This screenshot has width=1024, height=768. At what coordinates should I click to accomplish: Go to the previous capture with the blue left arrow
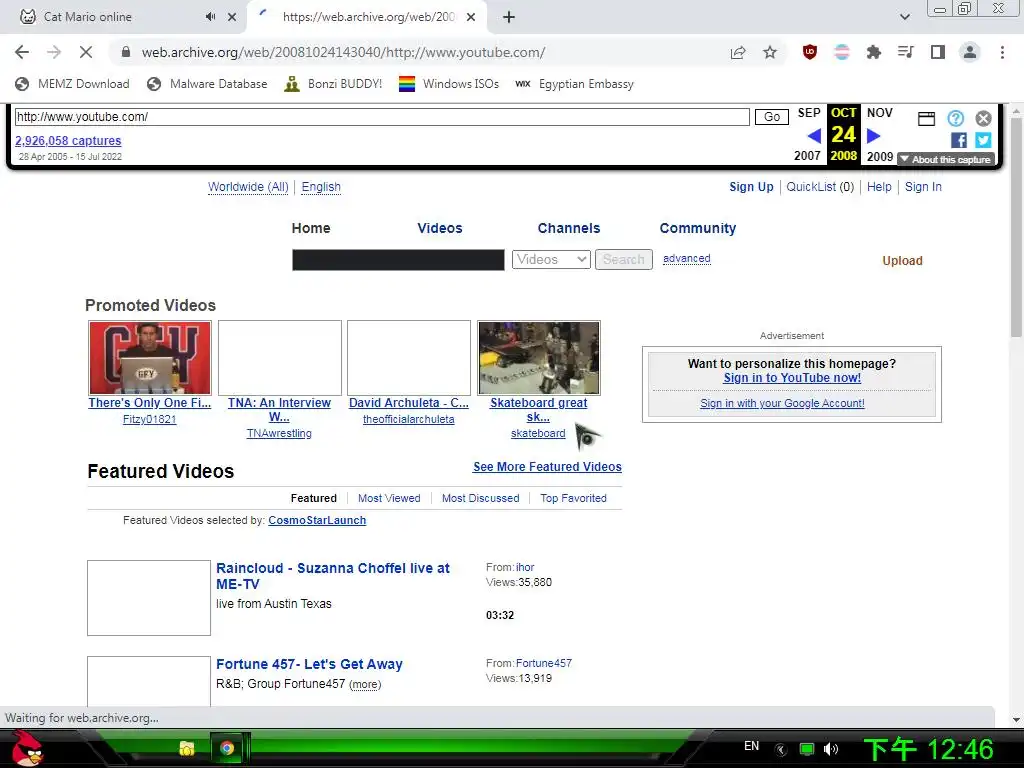click(x=814, y=136)
